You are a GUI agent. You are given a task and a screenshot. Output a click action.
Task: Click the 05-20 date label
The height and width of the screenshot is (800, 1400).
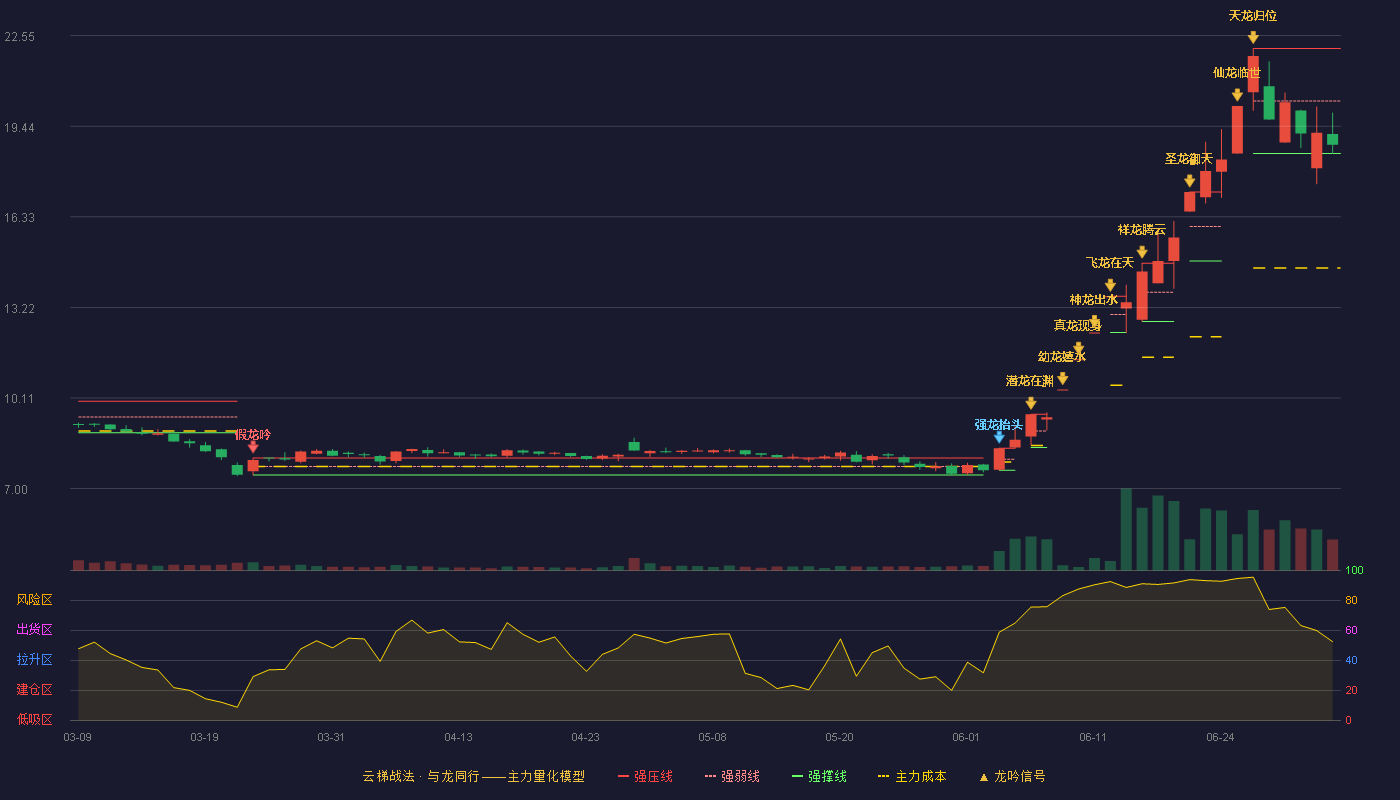[x=839, y=737]
